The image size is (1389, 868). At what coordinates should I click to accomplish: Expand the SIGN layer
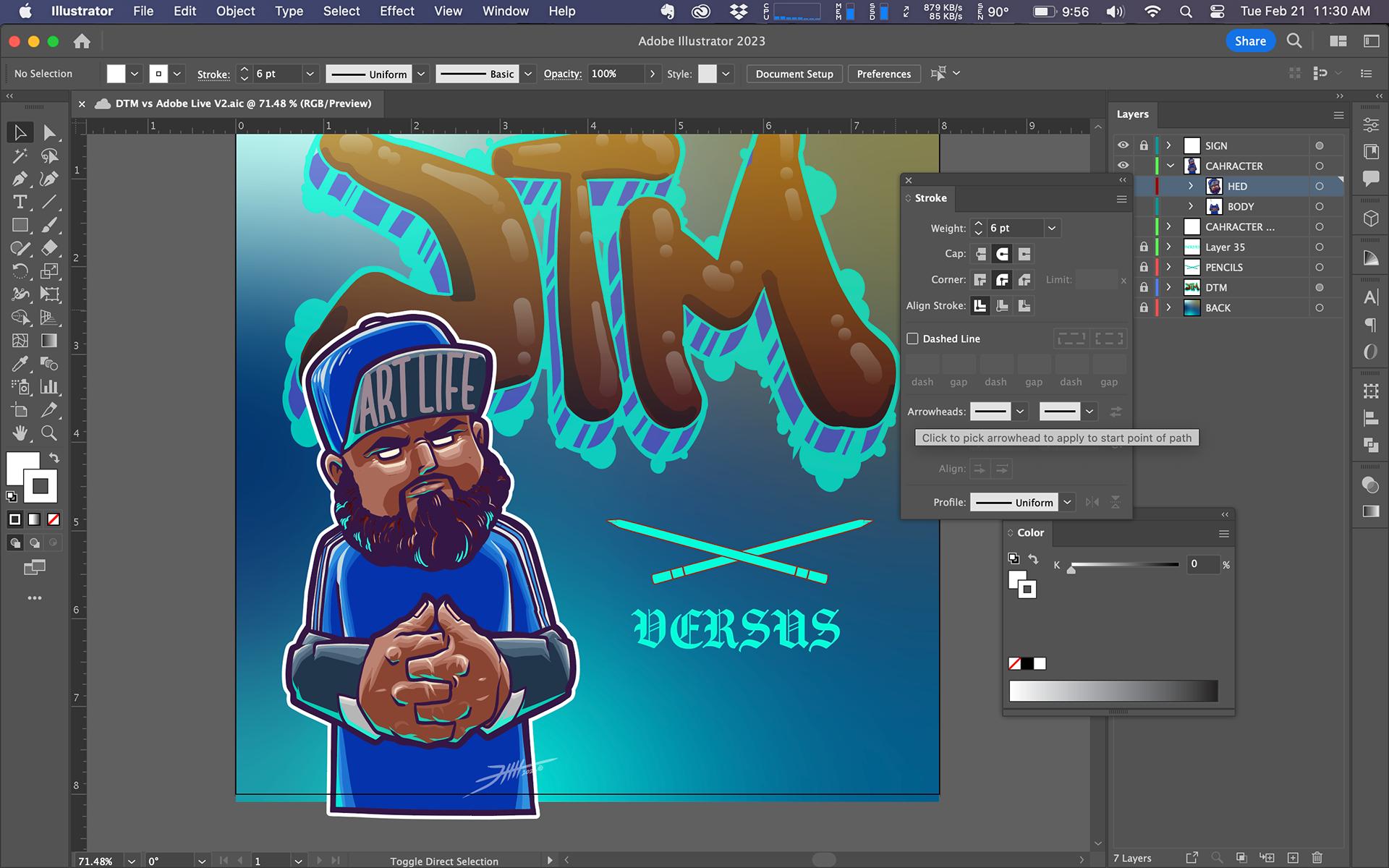(x=1169, y=145)
